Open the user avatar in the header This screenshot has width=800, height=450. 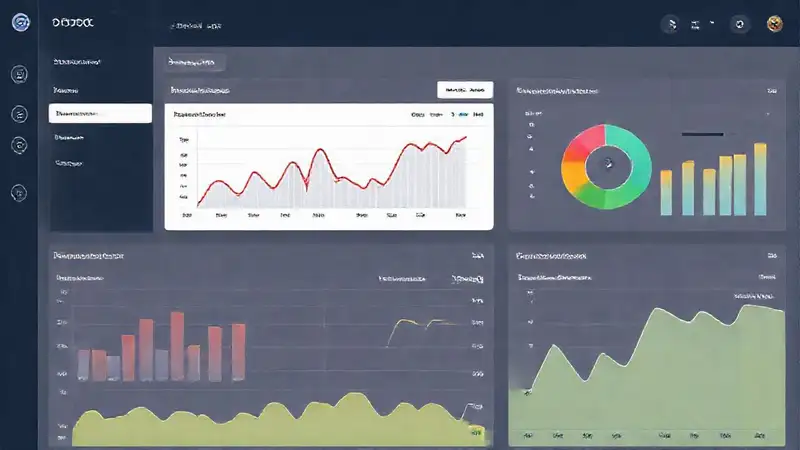tap(774, 23)
